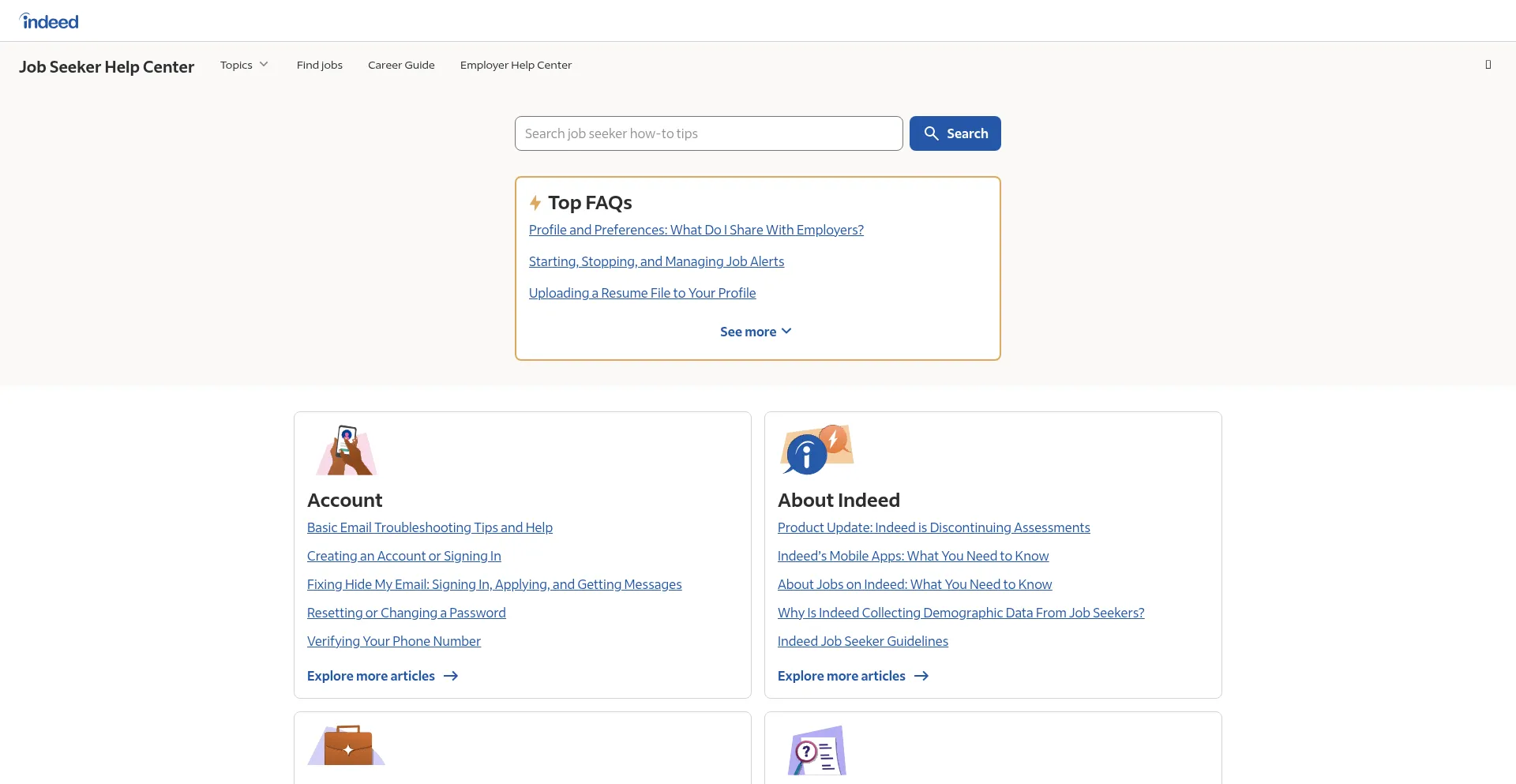Open the Topics dropdown menu
Image resolution: width=1516 pixels, height=784 pixels.
pyautogui.click(x=244, y=65)
